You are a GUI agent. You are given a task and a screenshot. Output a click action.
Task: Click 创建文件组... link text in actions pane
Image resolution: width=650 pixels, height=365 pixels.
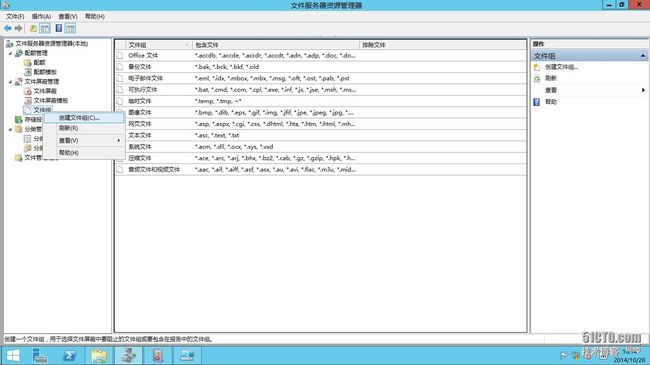(561, 67)
